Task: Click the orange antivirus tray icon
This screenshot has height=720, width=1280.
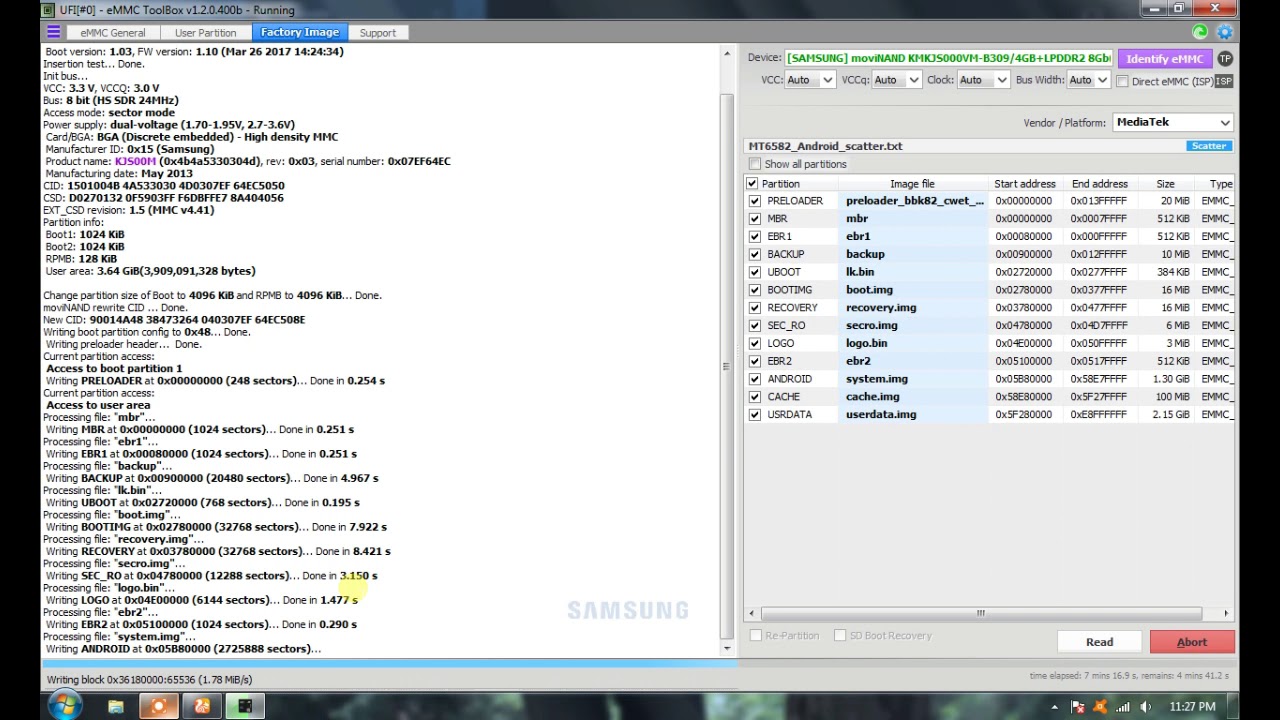Action: pyautogui.click(x=1100, y=707)
